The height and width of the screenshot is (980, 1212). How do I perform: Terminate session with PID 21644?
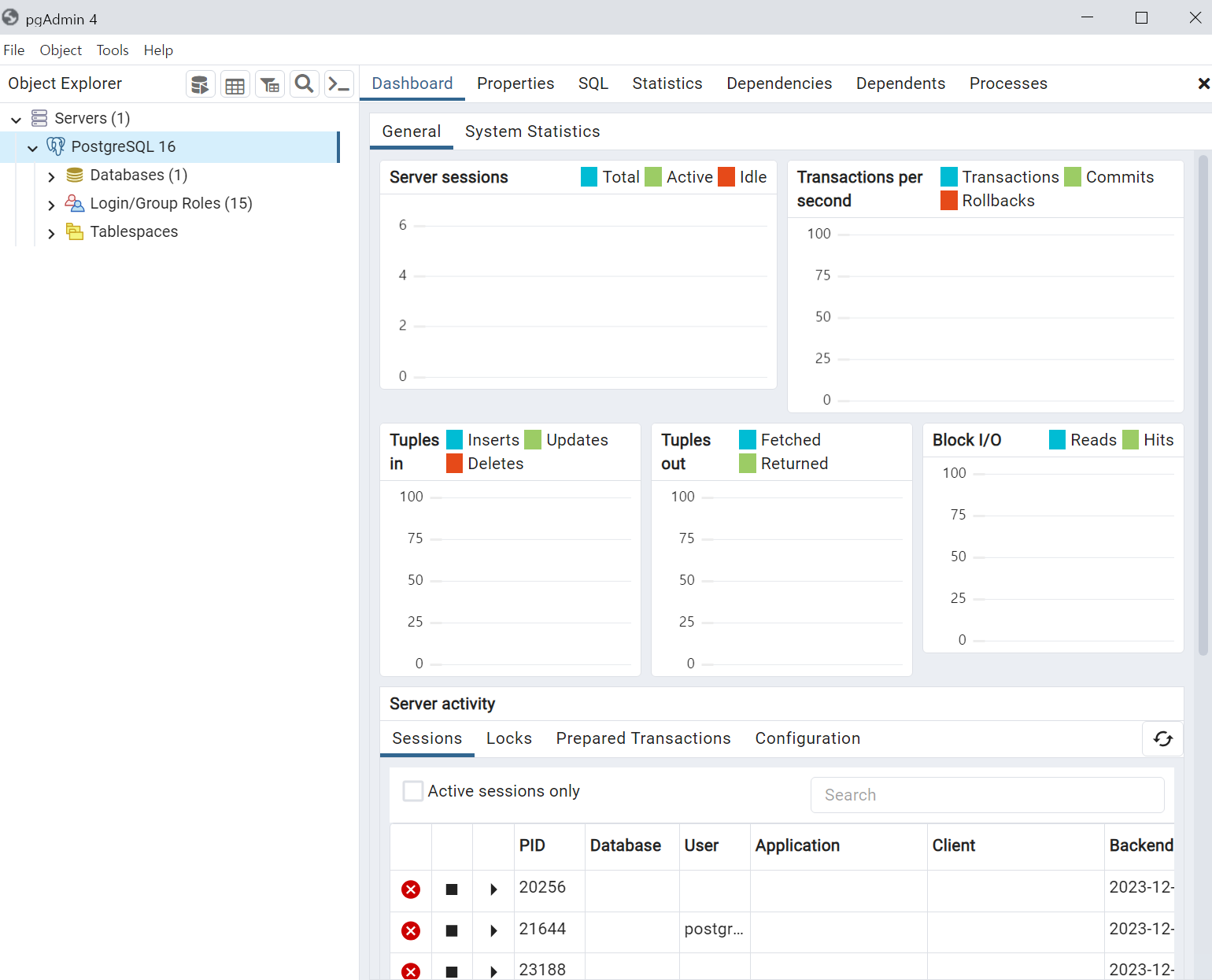411,931
